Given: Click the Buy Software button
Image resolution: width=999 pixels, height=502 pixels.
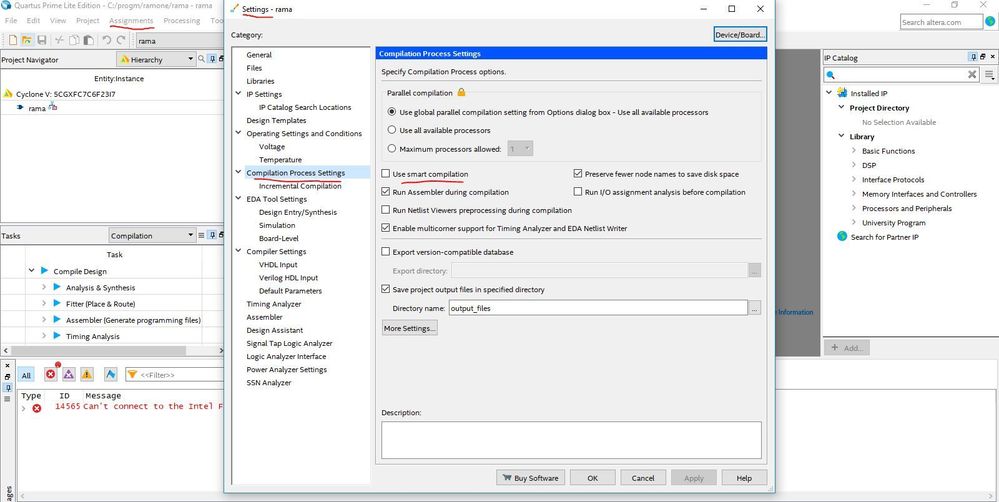Looking at the screenshot, I should coord(530,478).
